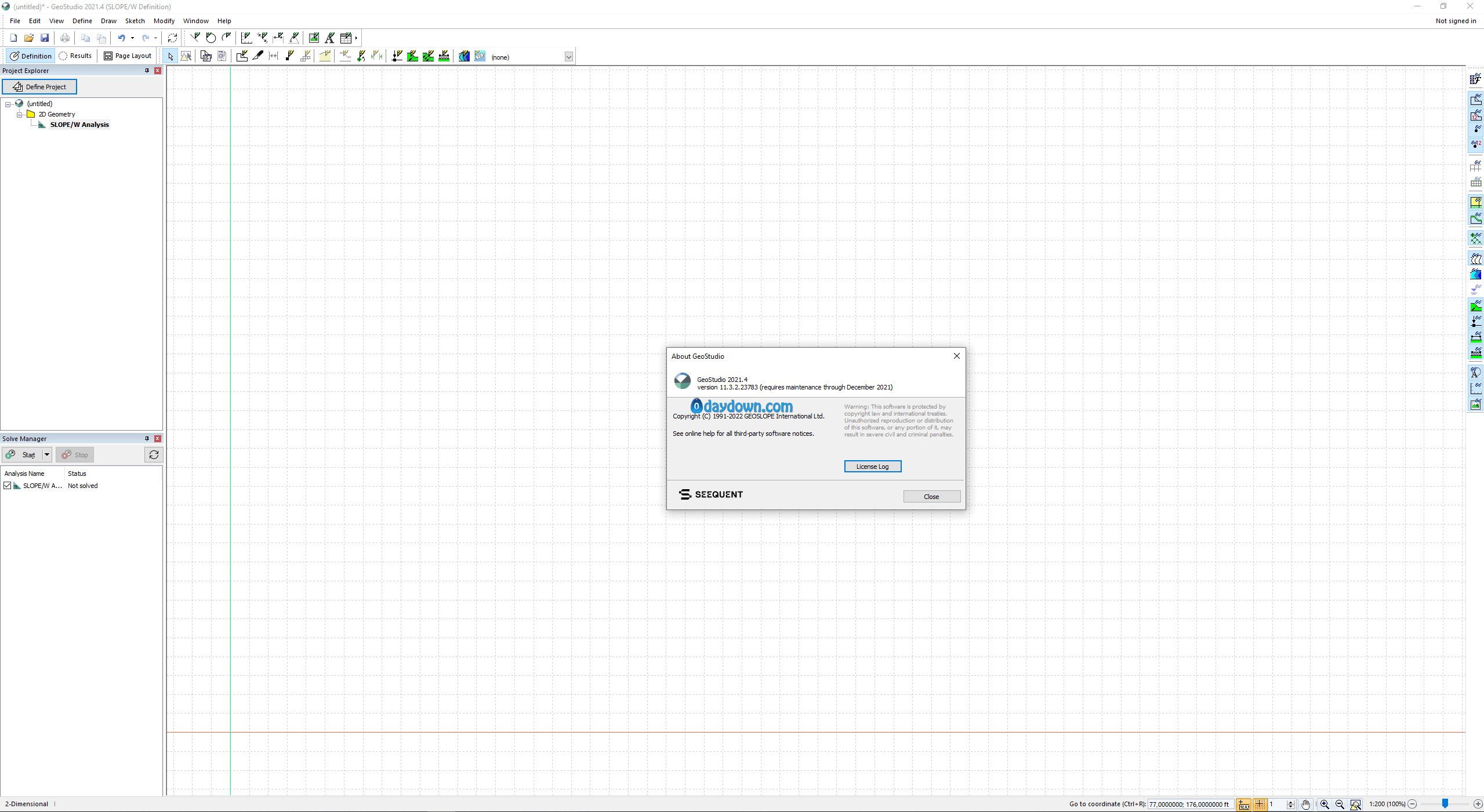
Task: Open the Help menu
Action: point(224,21)
